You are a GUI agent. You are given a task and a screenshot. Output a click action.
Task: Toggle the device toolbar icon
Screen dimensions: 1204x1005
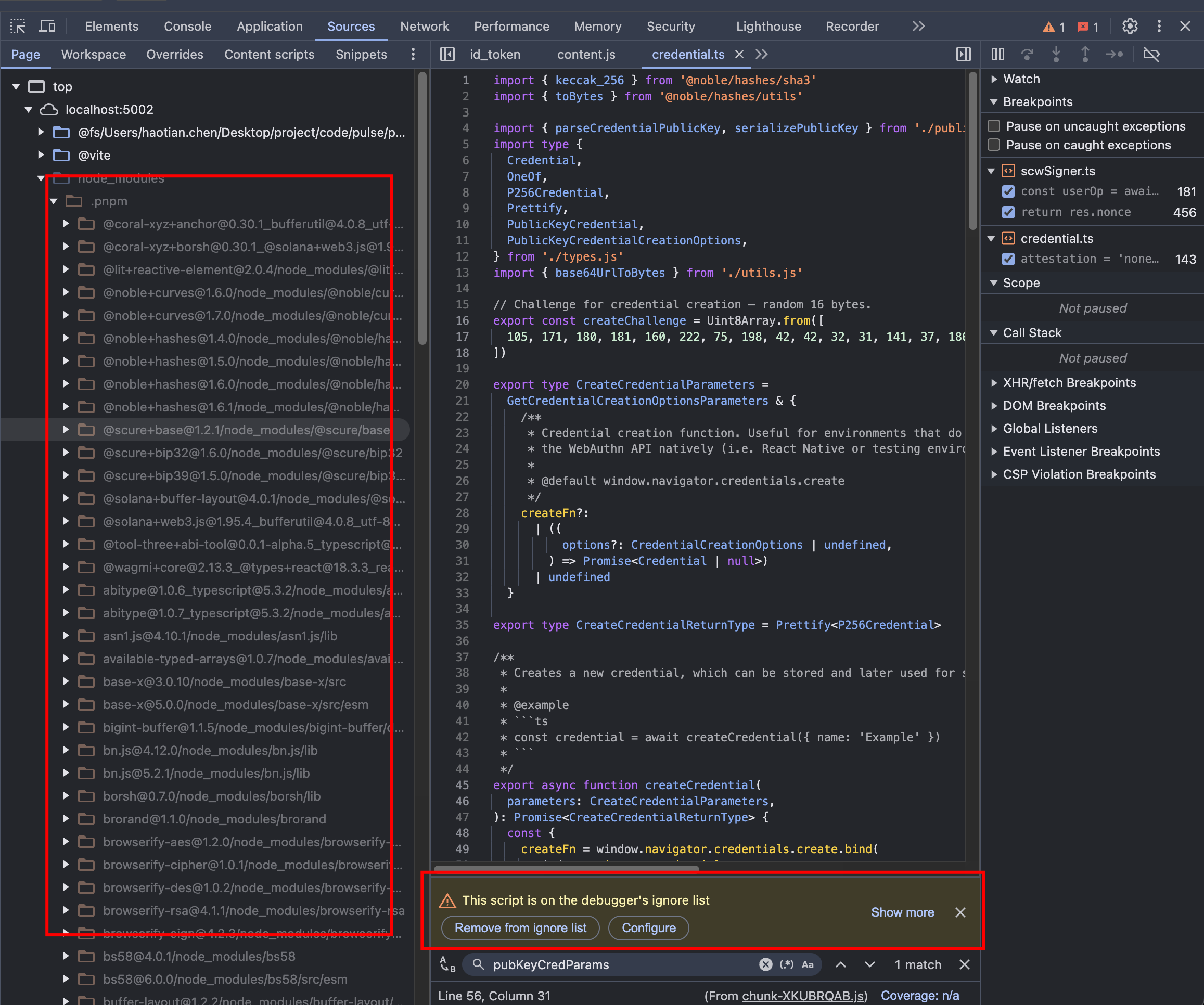47,27
